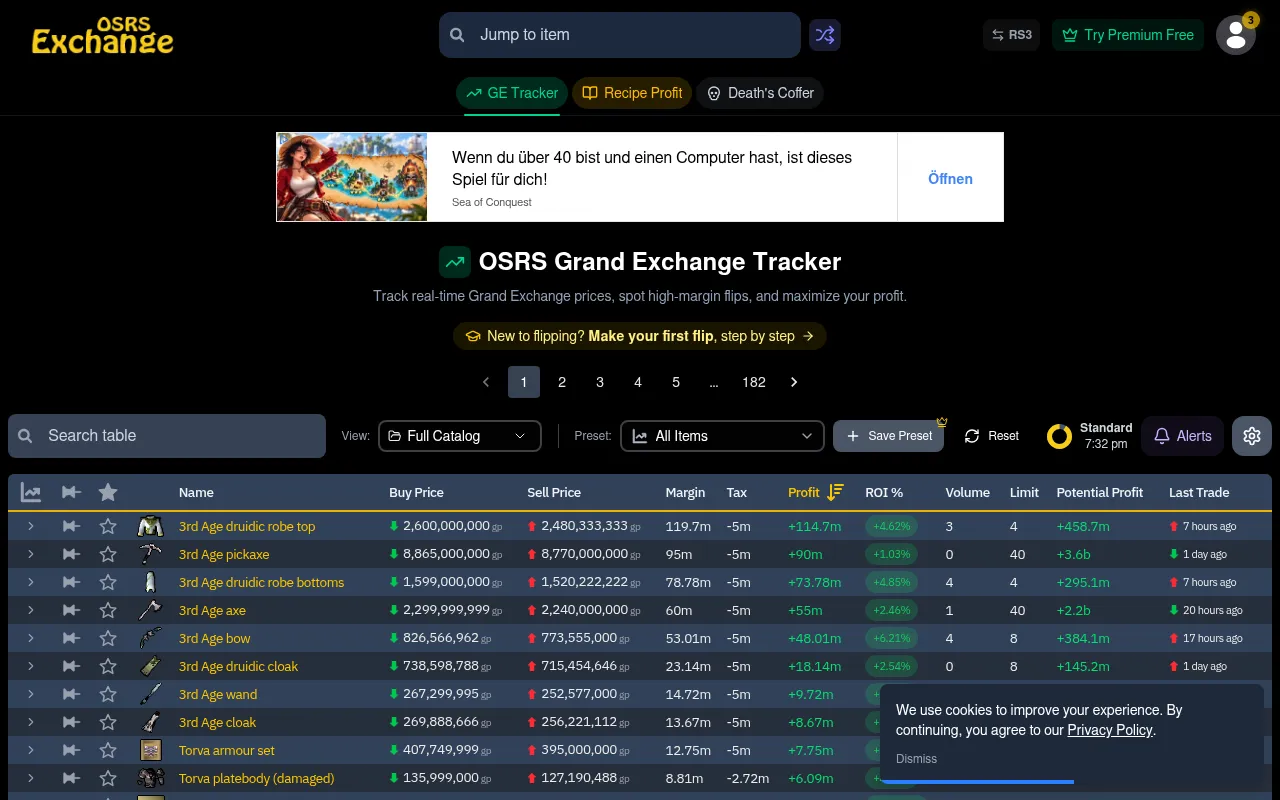Click the random item shuffle icon

(x=825, y=35)
